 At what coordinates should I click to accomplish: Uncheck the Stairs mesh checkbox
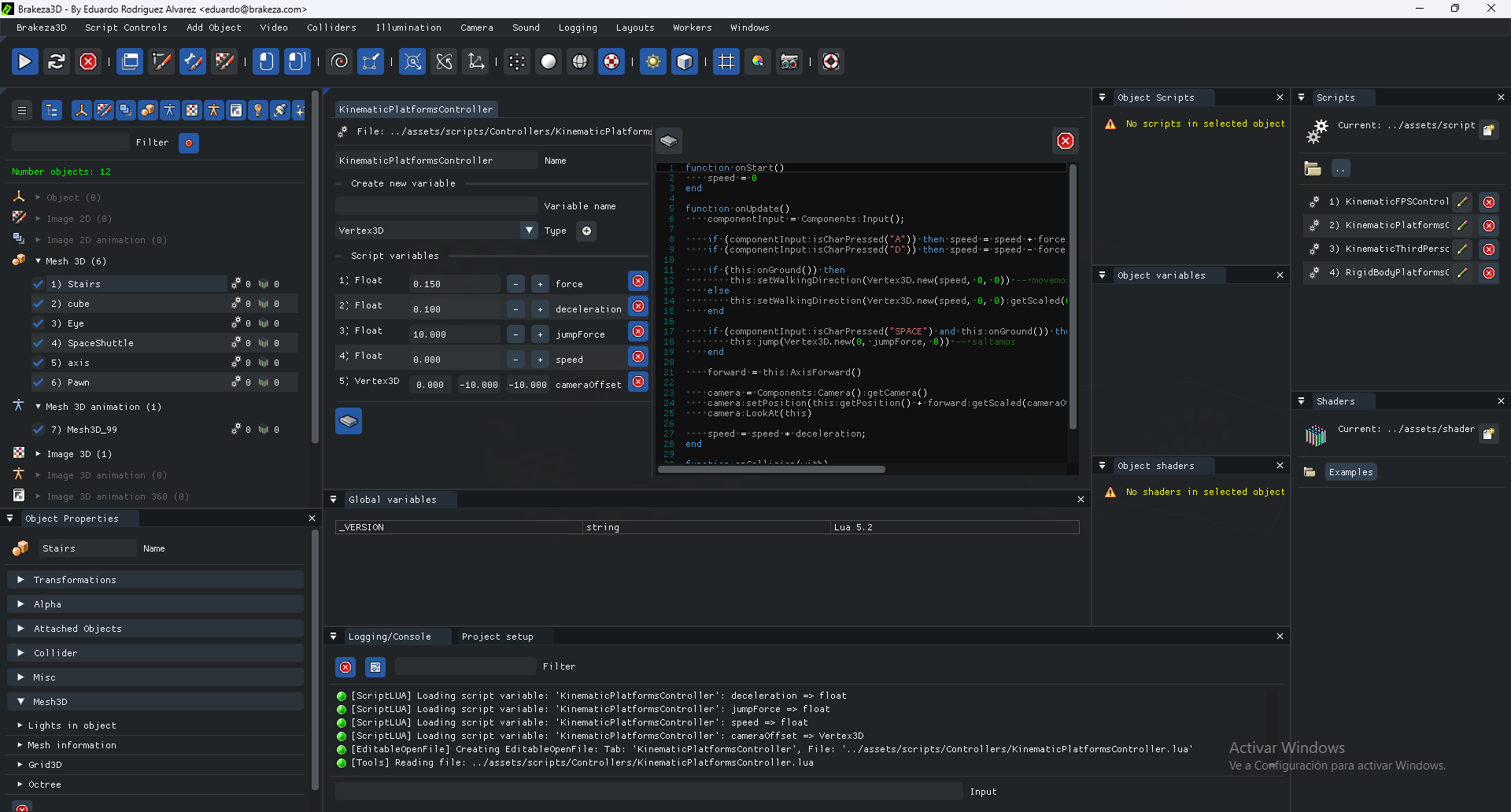pyautogui.click(x=39, y=284)
